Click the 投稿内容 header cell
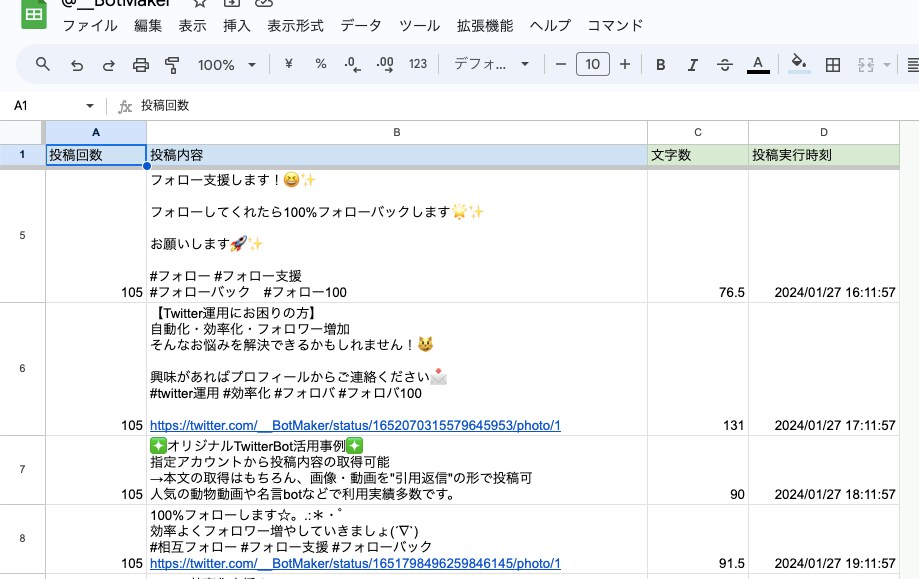This screenshot has height=579, width=919. (397, 155)
